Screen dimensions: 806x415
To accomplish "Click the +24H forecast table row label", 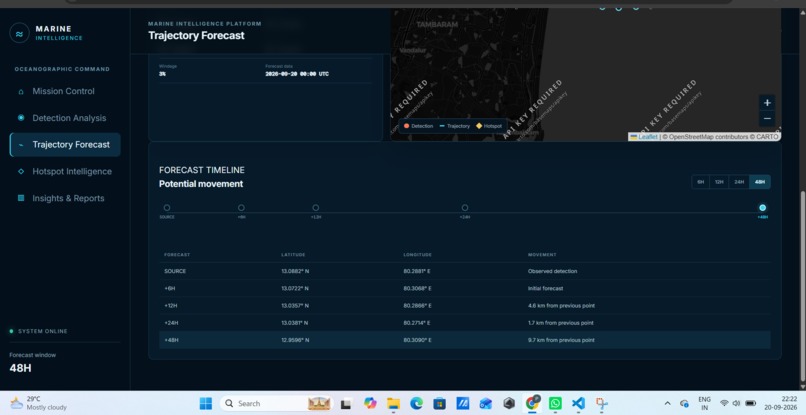I will pos(171,323).
